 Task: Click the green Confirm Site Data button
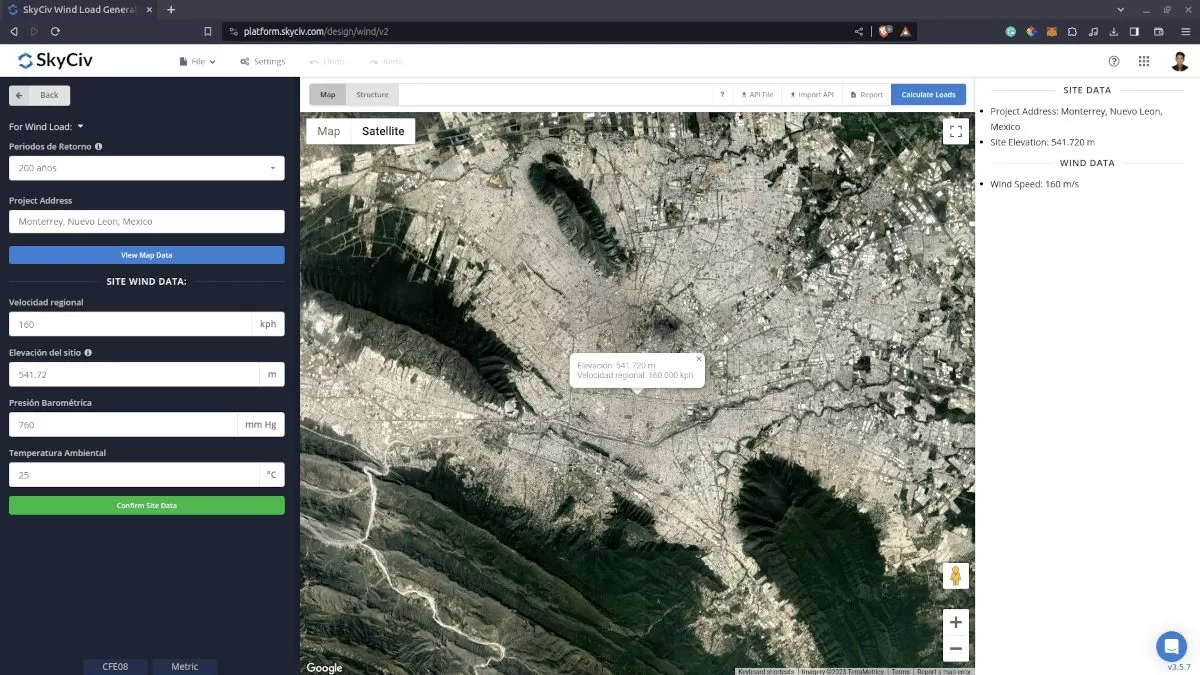(146, 506)
